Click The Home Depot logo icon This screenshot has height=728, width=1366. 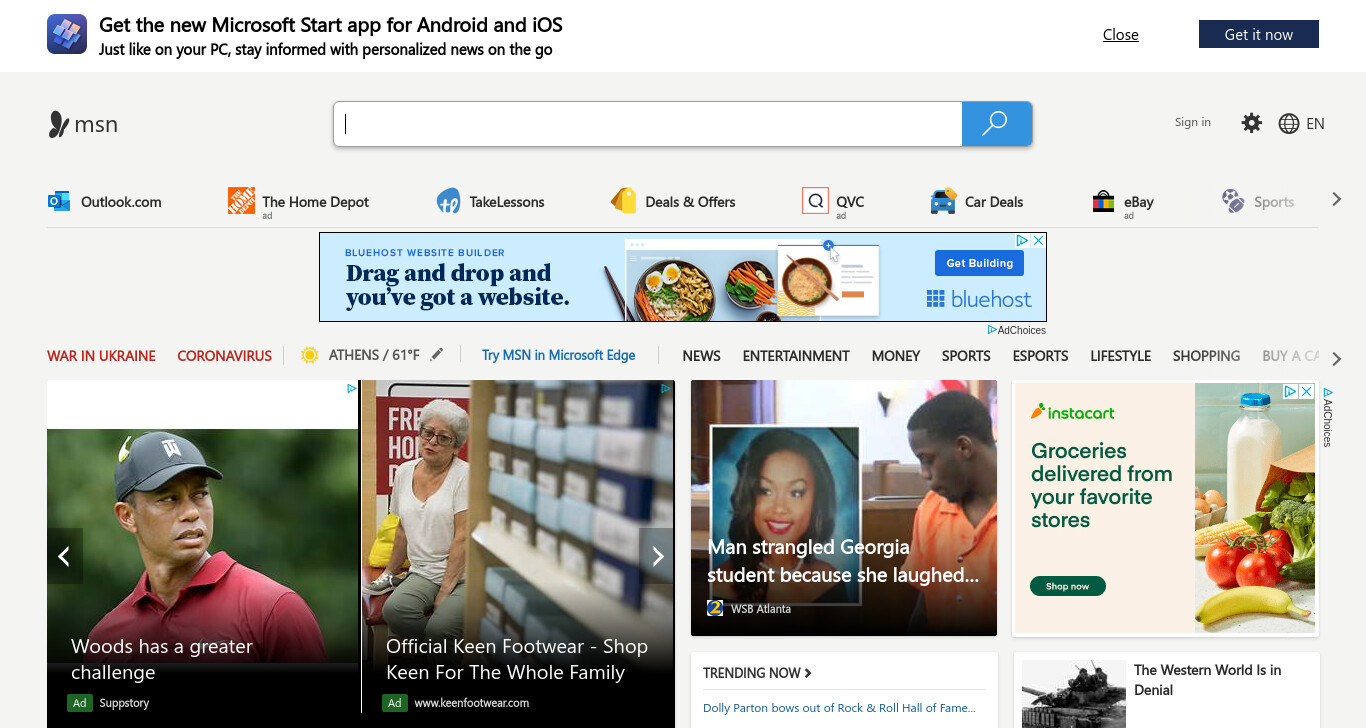[241, 201]
